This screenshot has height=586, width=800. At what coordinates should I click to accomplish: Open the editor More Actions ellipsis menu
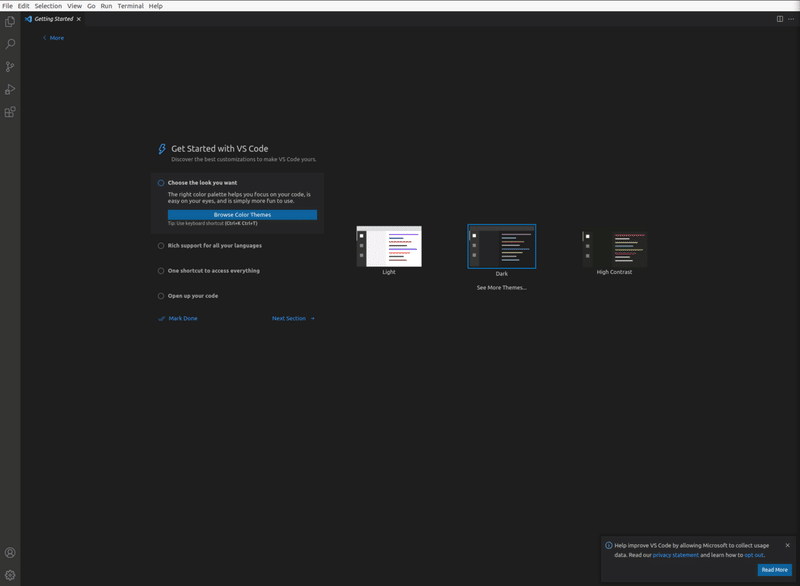coord(790,20)
